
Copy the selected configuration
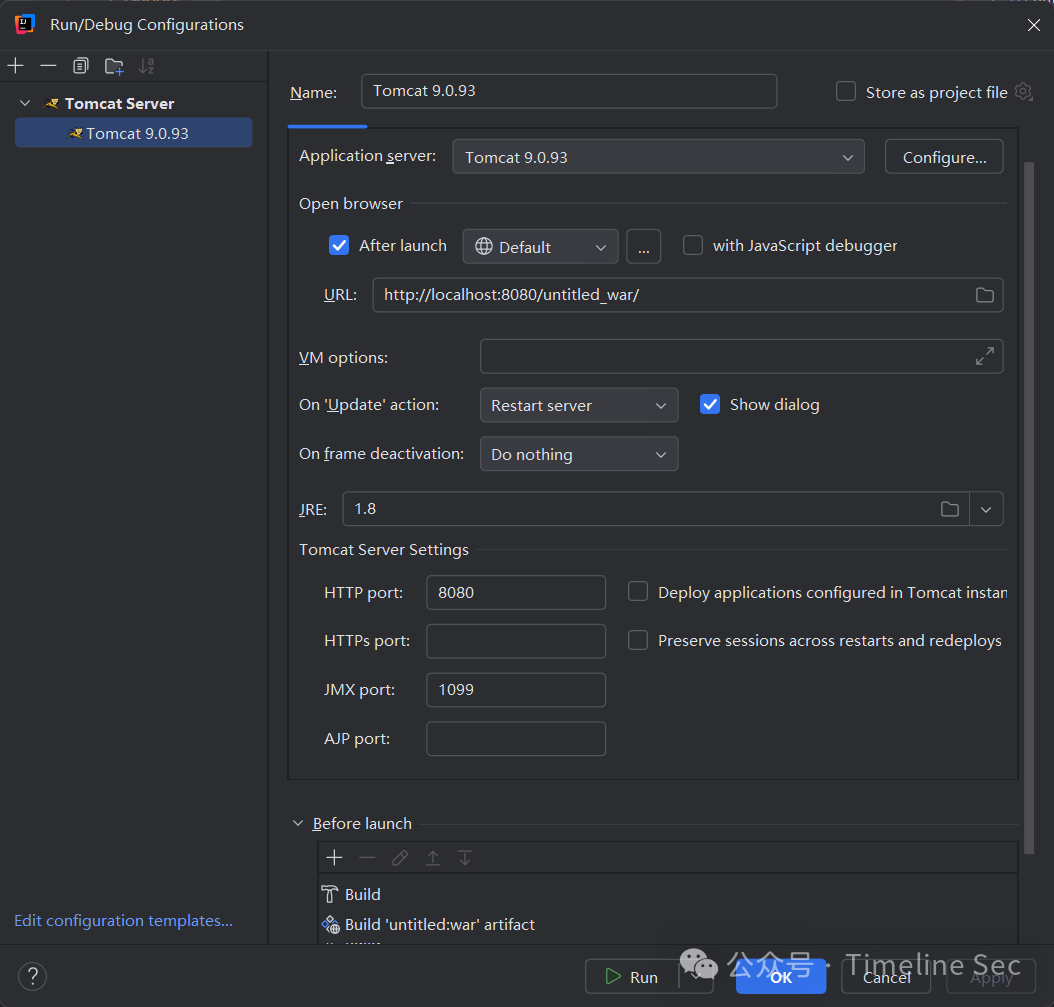(81, 66)
